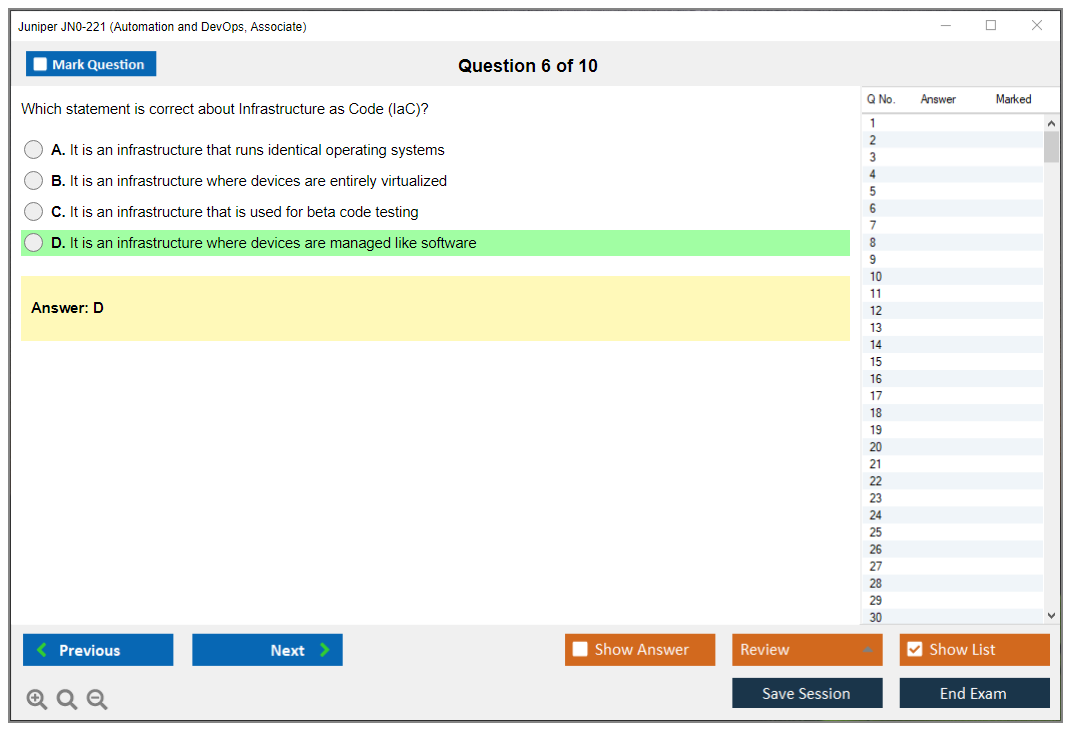Tick the Mark Question checkbox
Viewport: 1075px width, 735px height.
point(41,65)
